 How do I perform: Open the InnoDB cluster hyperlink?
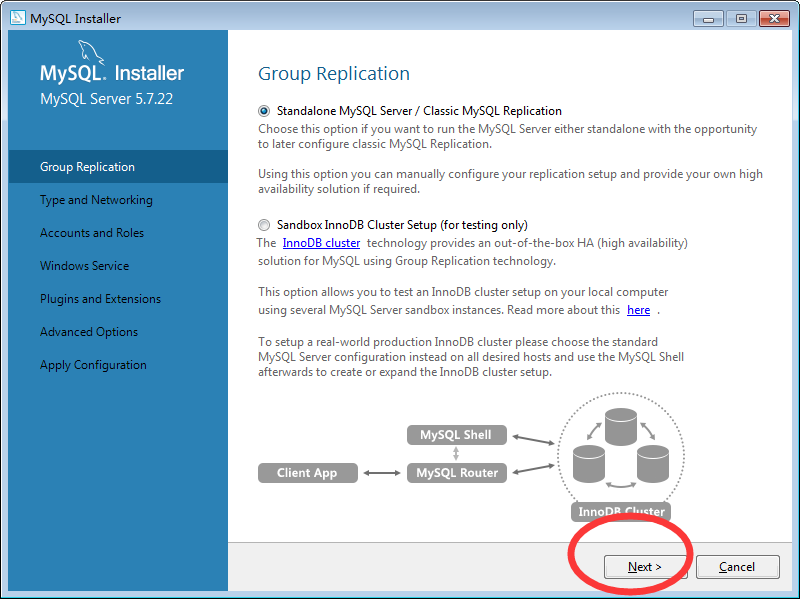(x=321, y=243)
